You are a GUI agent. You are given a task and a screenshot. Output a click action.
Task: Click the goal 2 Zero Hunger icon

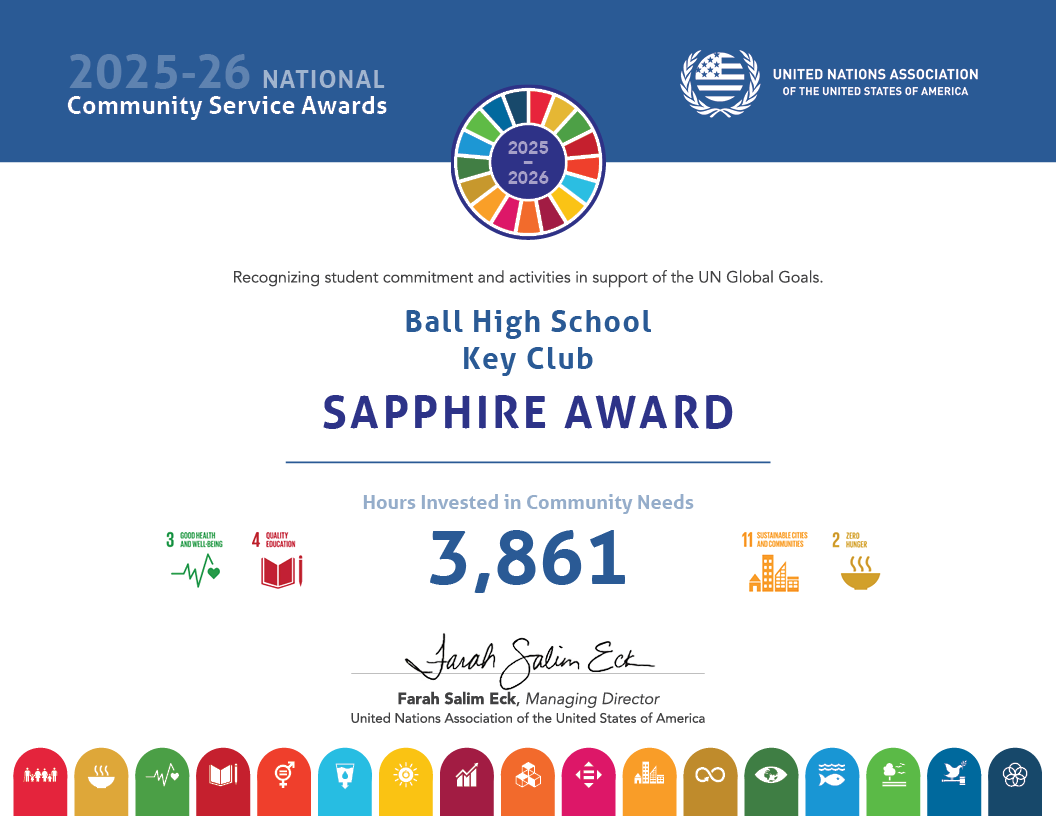click(x=856, y=560)
